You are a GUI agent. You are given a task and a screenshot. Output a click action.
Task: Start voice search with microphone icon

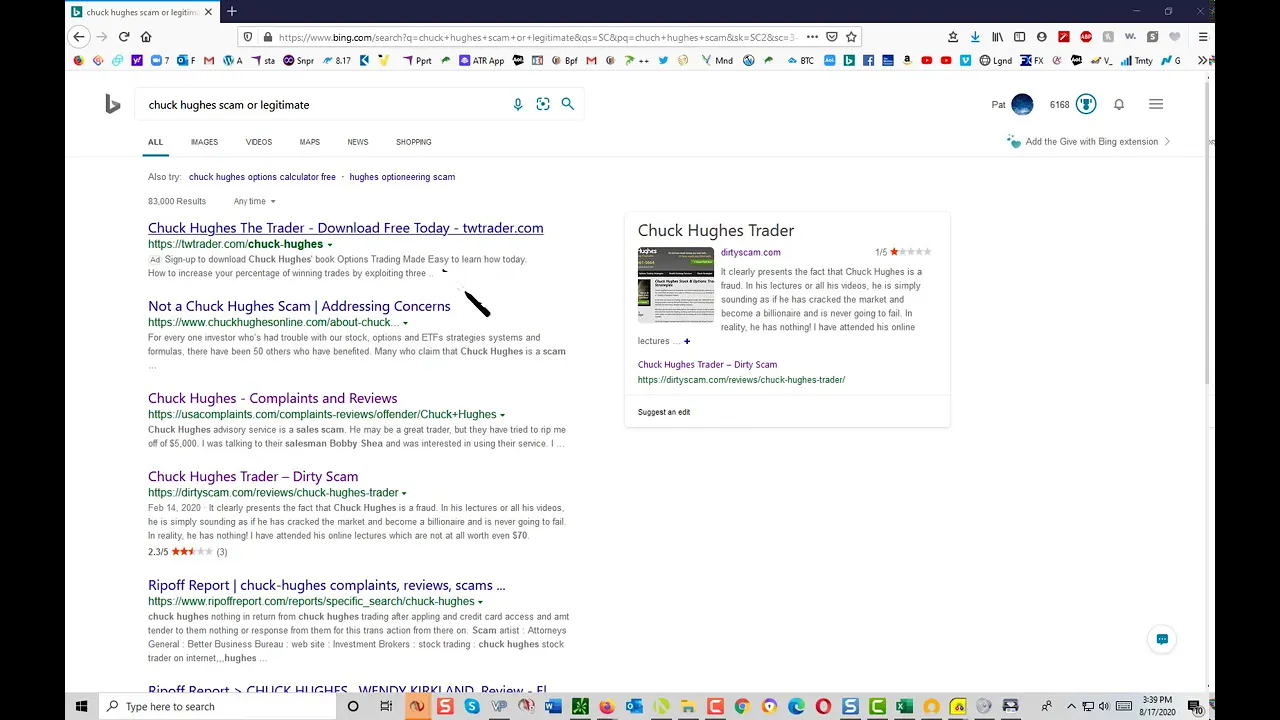click(x=518, y=104)
